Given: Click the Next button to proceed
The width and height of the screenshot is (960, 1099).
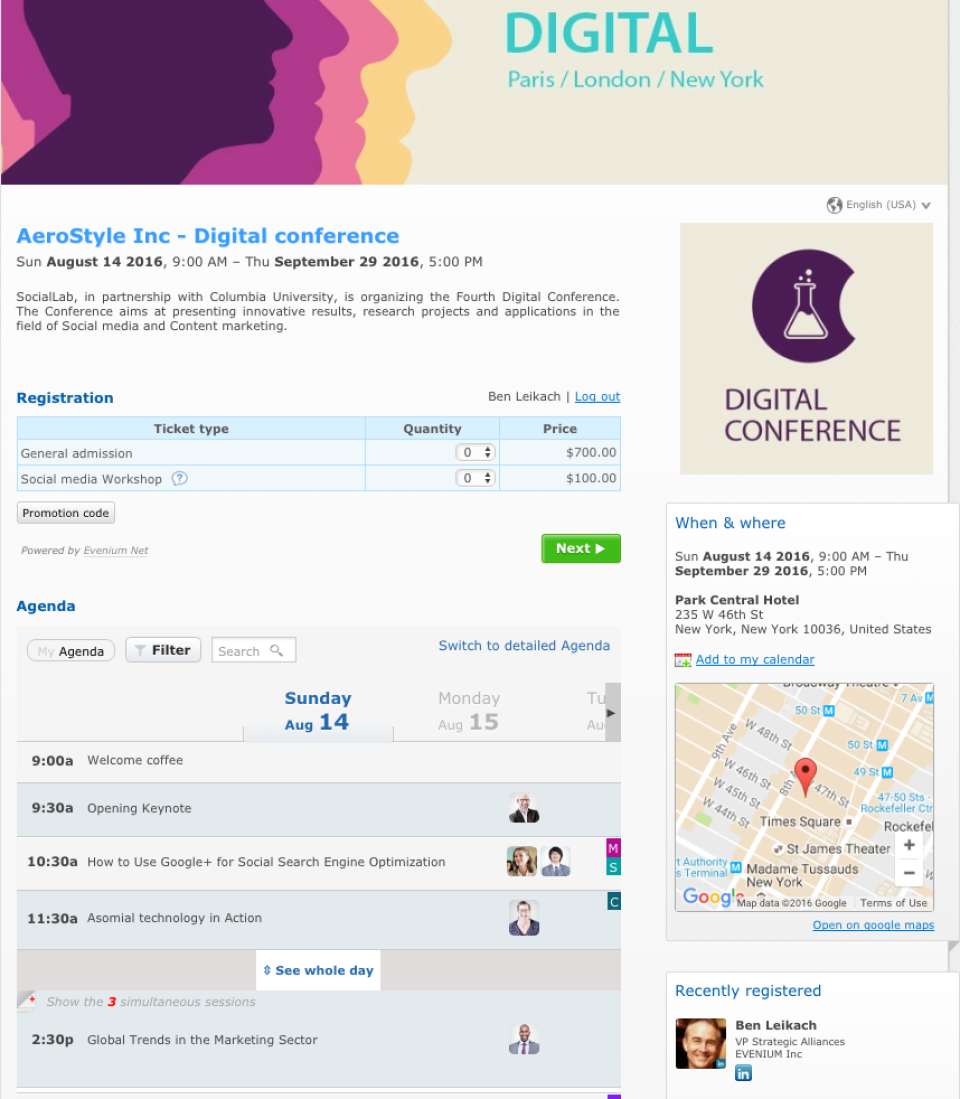Looking at the screenshot, I should (x=580, y=548).
